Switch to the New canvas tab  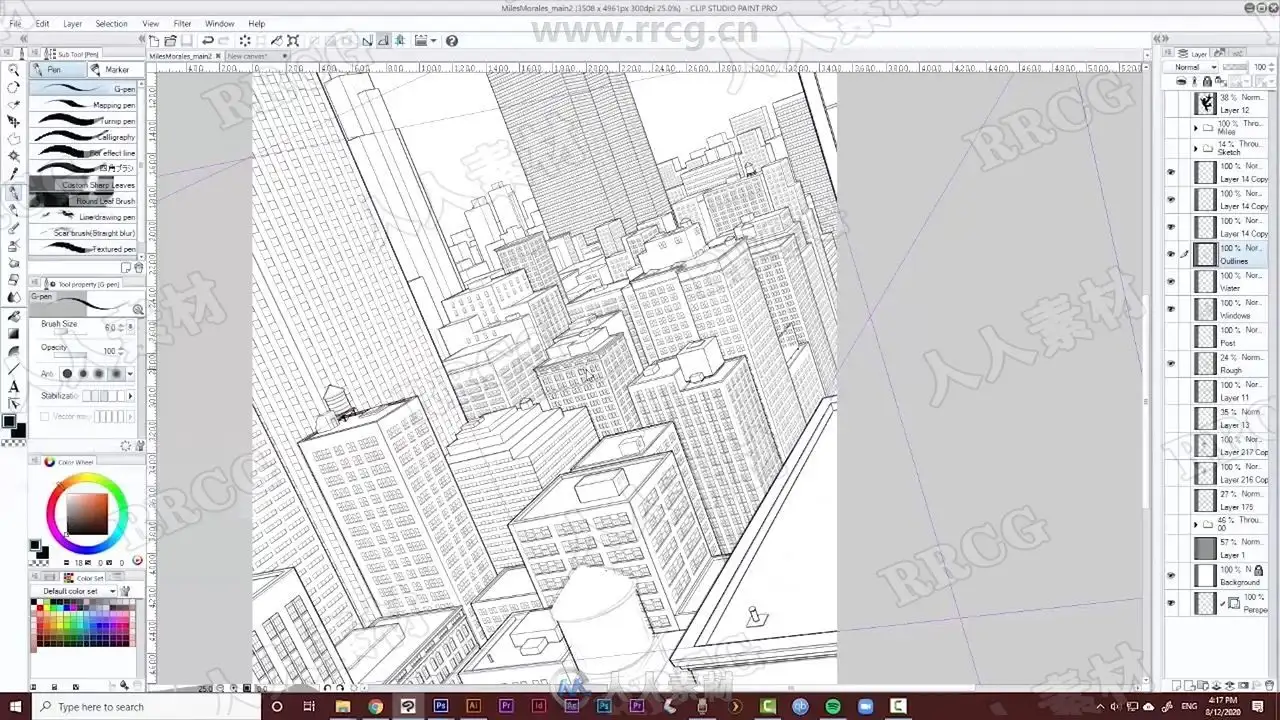point(246,56)
